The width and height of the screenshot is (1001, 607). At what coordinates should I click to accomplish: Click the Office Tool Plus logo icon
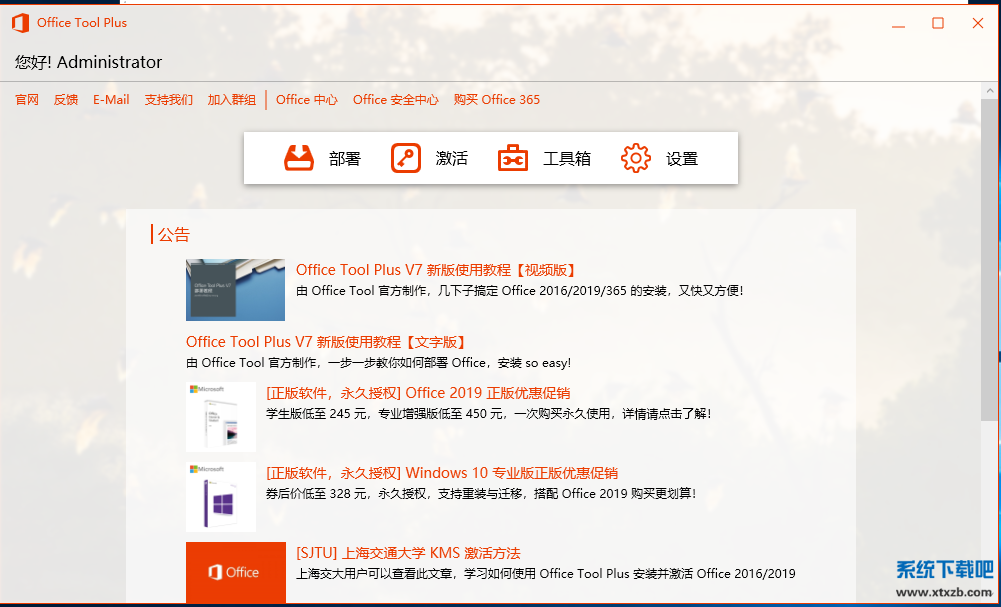click(20, 23)
